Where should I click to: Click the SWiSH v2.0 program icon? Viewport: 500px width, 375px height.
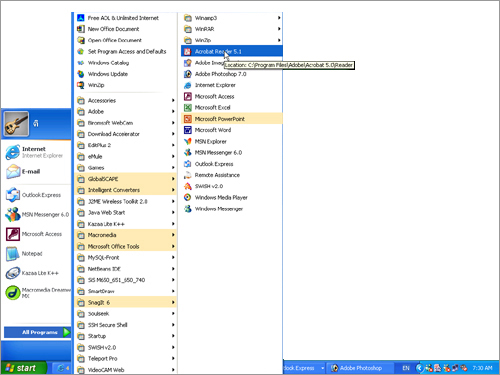click(x=188, y=186)
